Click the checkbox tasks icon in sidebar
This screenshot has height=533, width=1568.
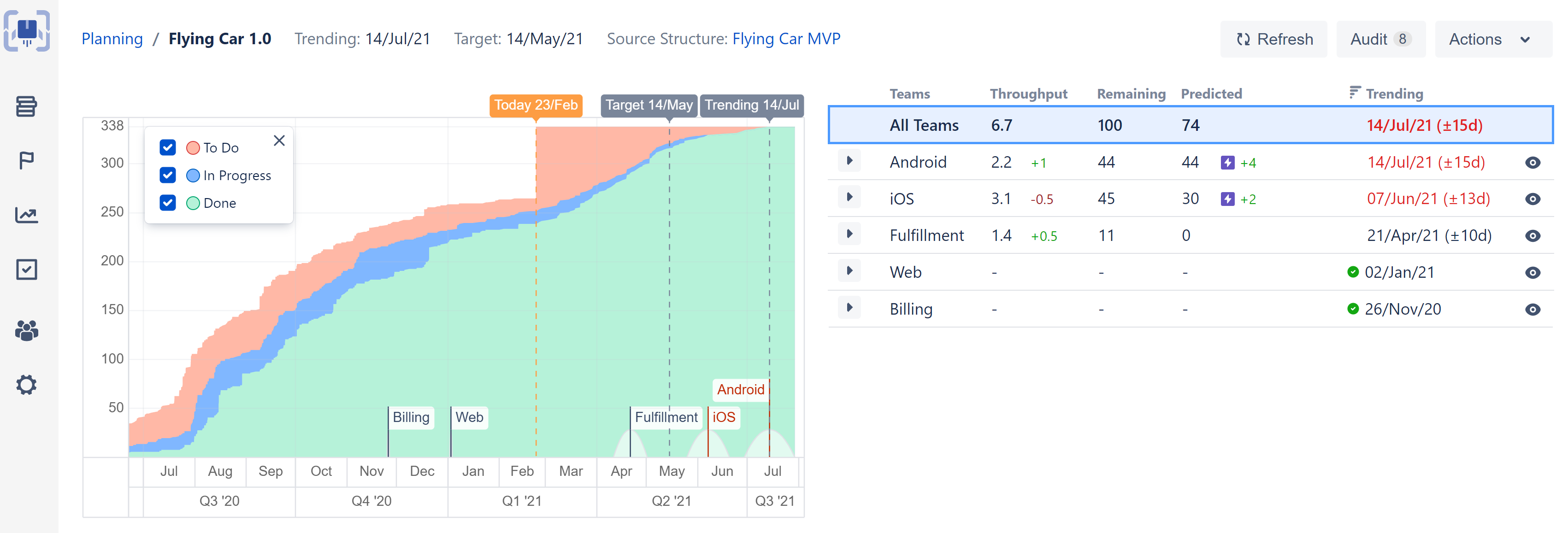26,269
